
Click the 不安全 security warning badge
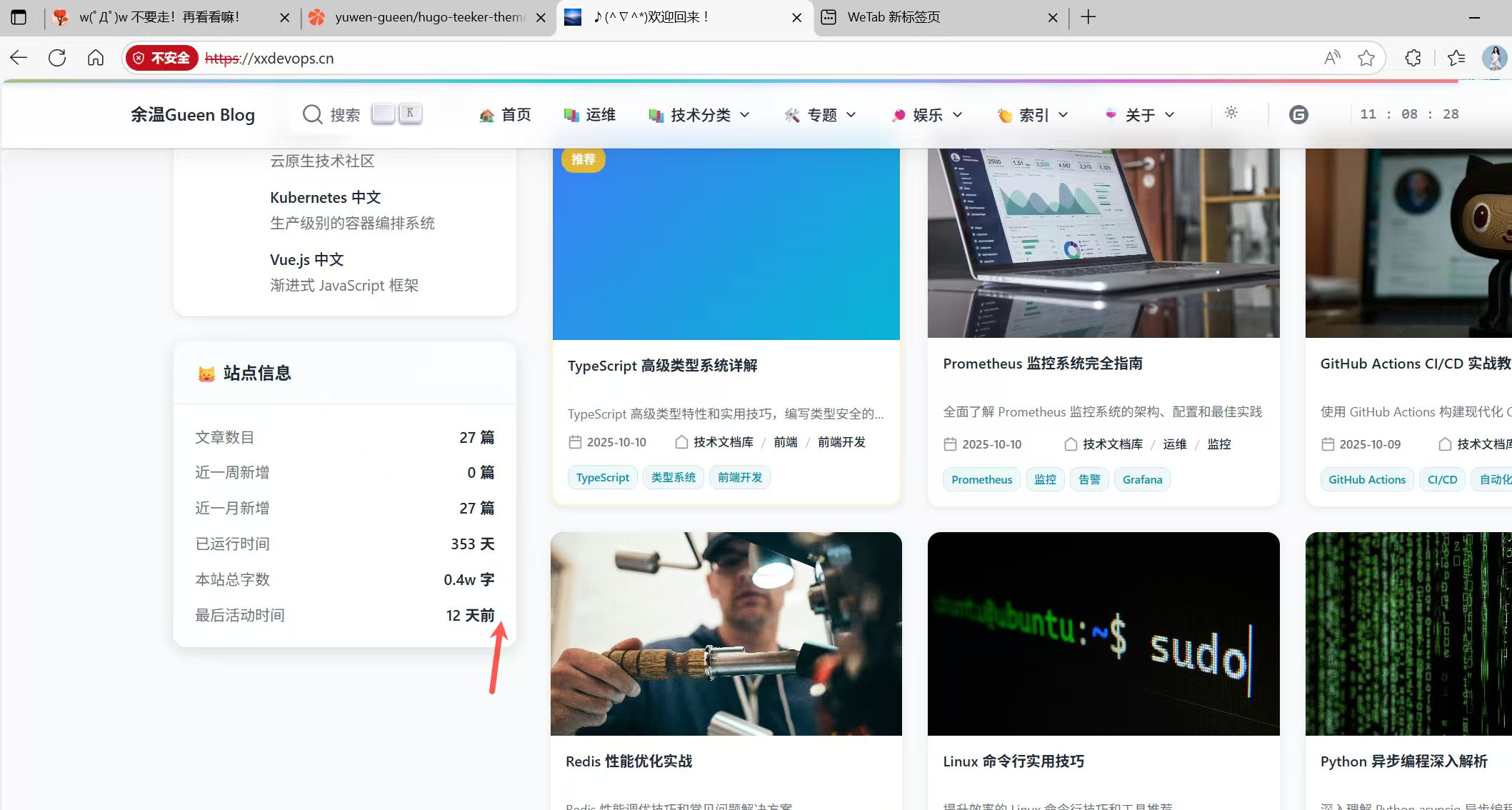click(161, 58)
